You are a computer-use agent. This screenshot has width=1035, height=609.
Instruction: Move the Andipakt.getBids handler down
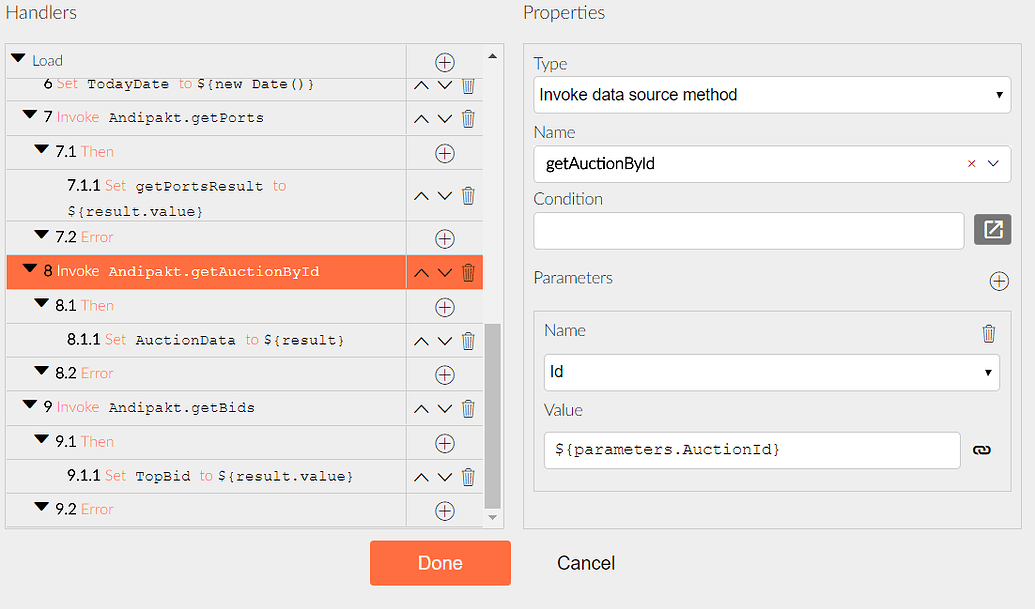(445, 408)
